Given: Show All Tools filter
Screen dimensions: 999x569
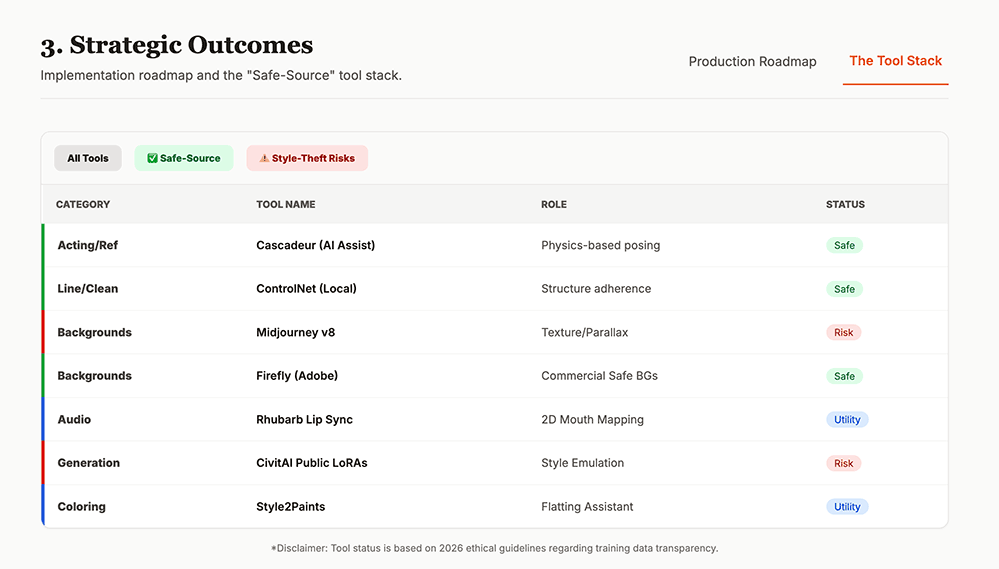Looking at the screenshot, I should click(x=88, y=158).
